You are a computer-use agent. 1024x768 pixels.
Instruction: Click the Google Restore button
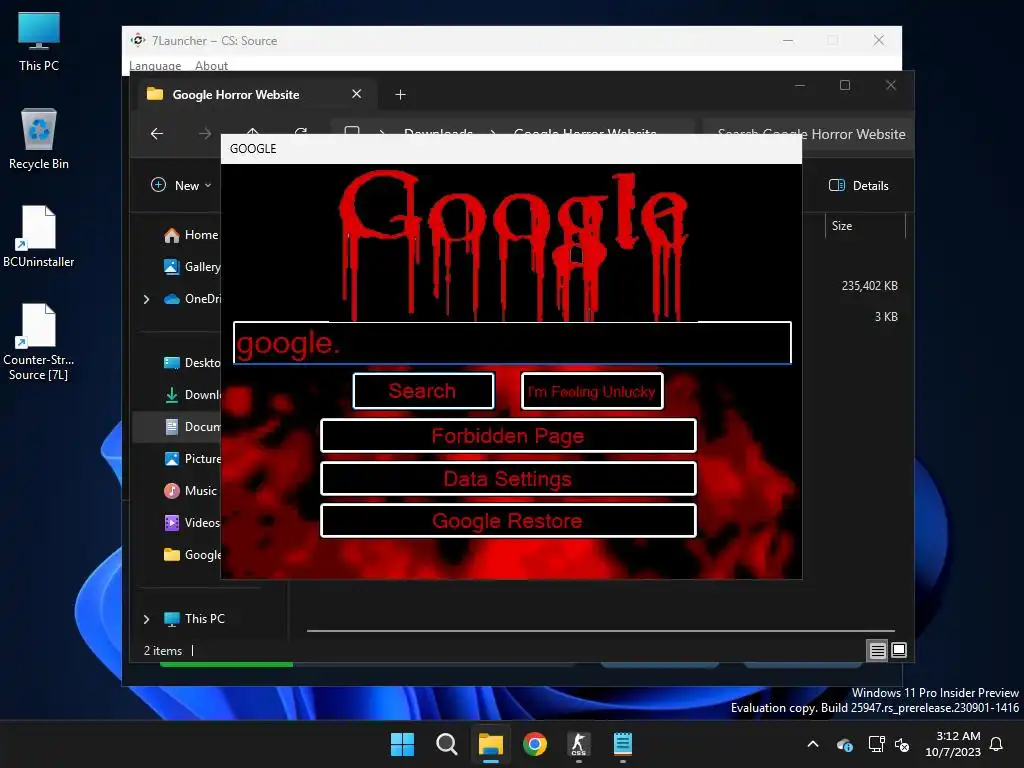[x=508, y=520]
